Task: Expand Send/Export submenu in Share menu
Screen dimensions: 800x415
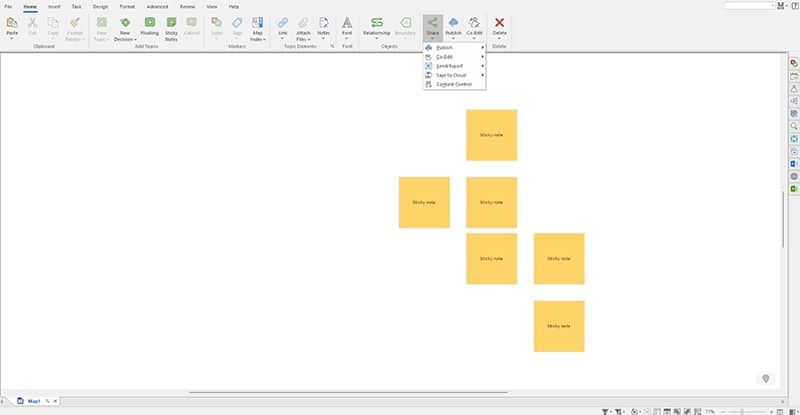Action: click(x=452, y=66)
